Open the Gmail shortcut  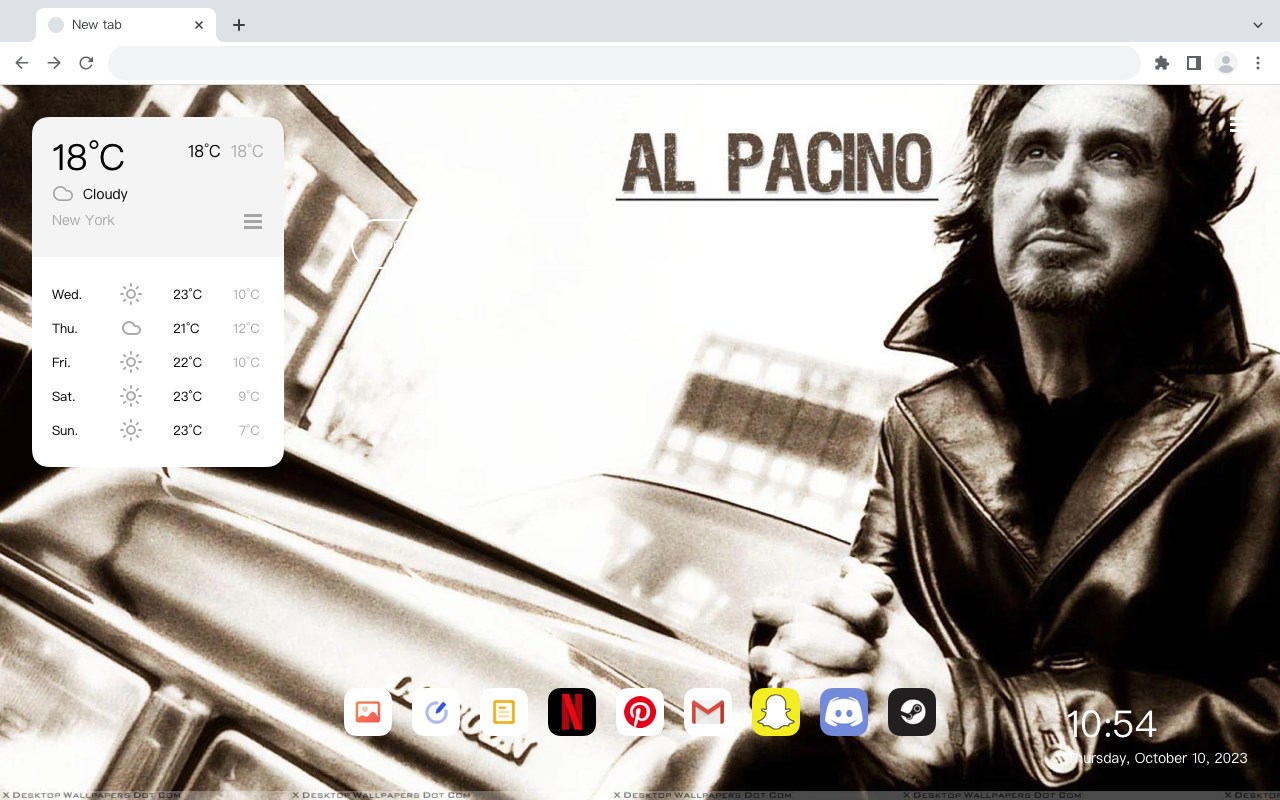(708, 712)
